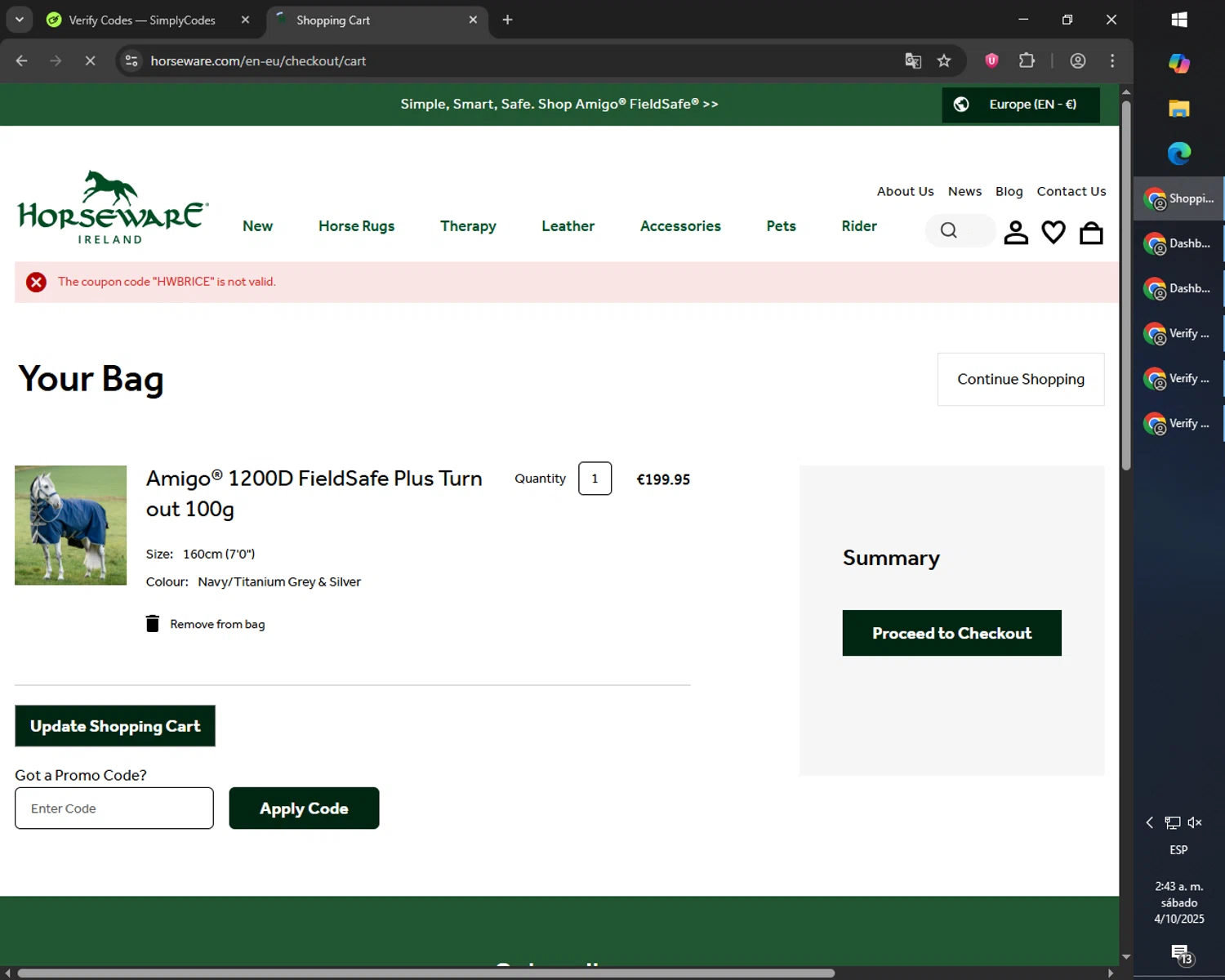Bookmark this page with the star icon
This screenshot has height=980, width=1225.
point(944,60)
